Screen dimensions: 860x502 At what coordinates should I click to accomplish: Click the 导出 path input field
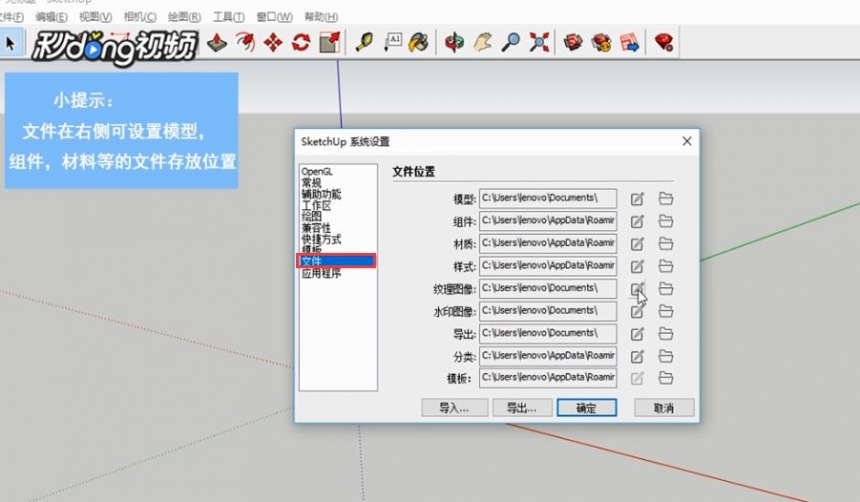click(547, 334)
